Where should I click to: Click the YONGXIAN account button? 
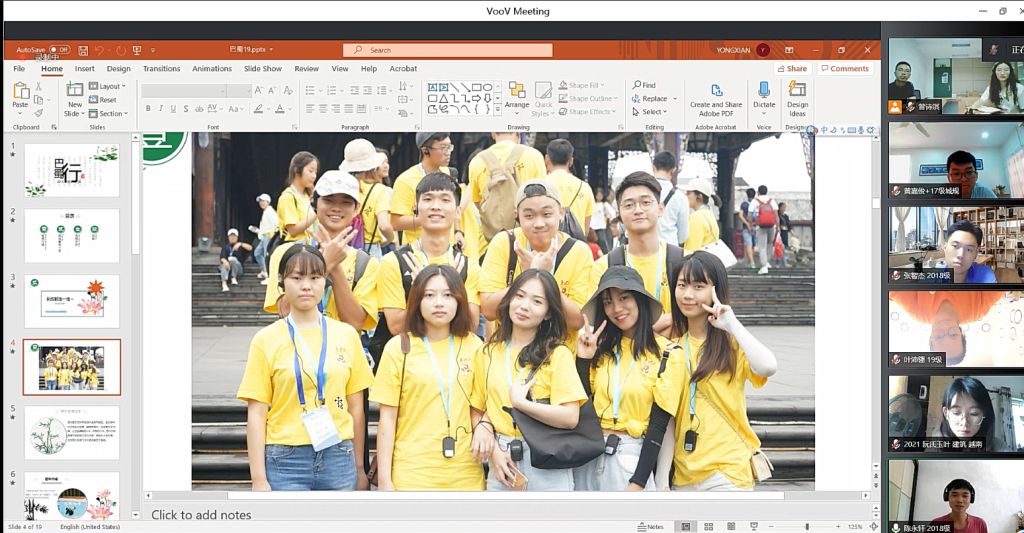pyautogui.click(x=743, y=50)
